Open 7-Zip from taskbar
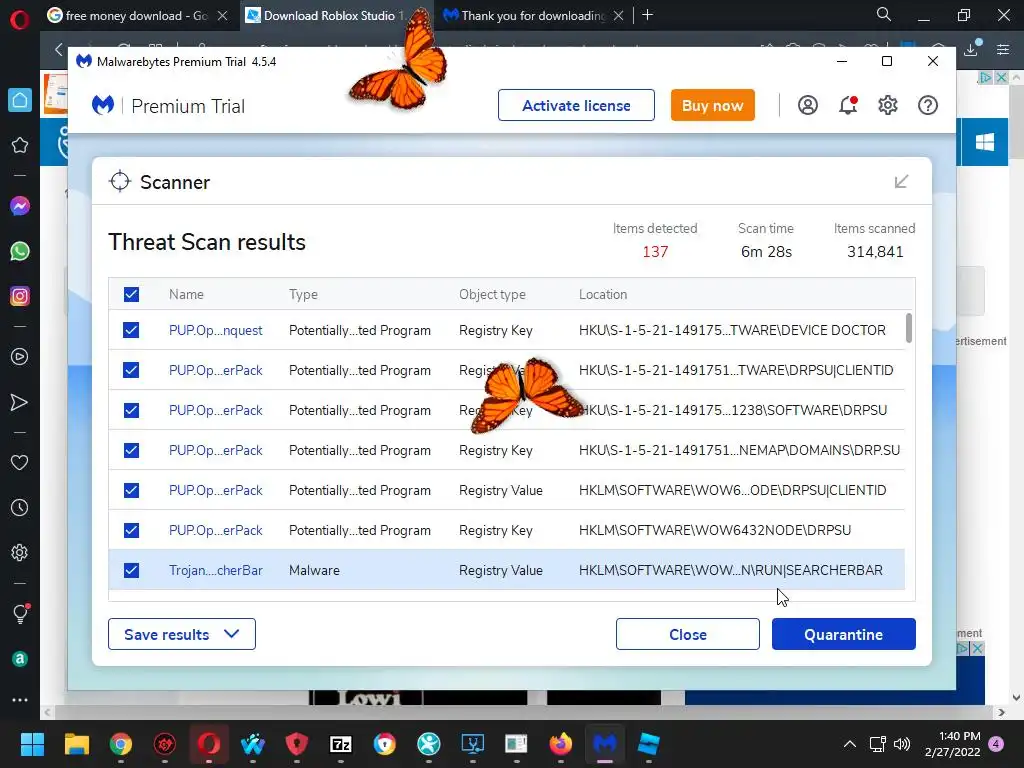Image resolution: width=1024 pixels, height=768 pixels. (x=341, y=744)
